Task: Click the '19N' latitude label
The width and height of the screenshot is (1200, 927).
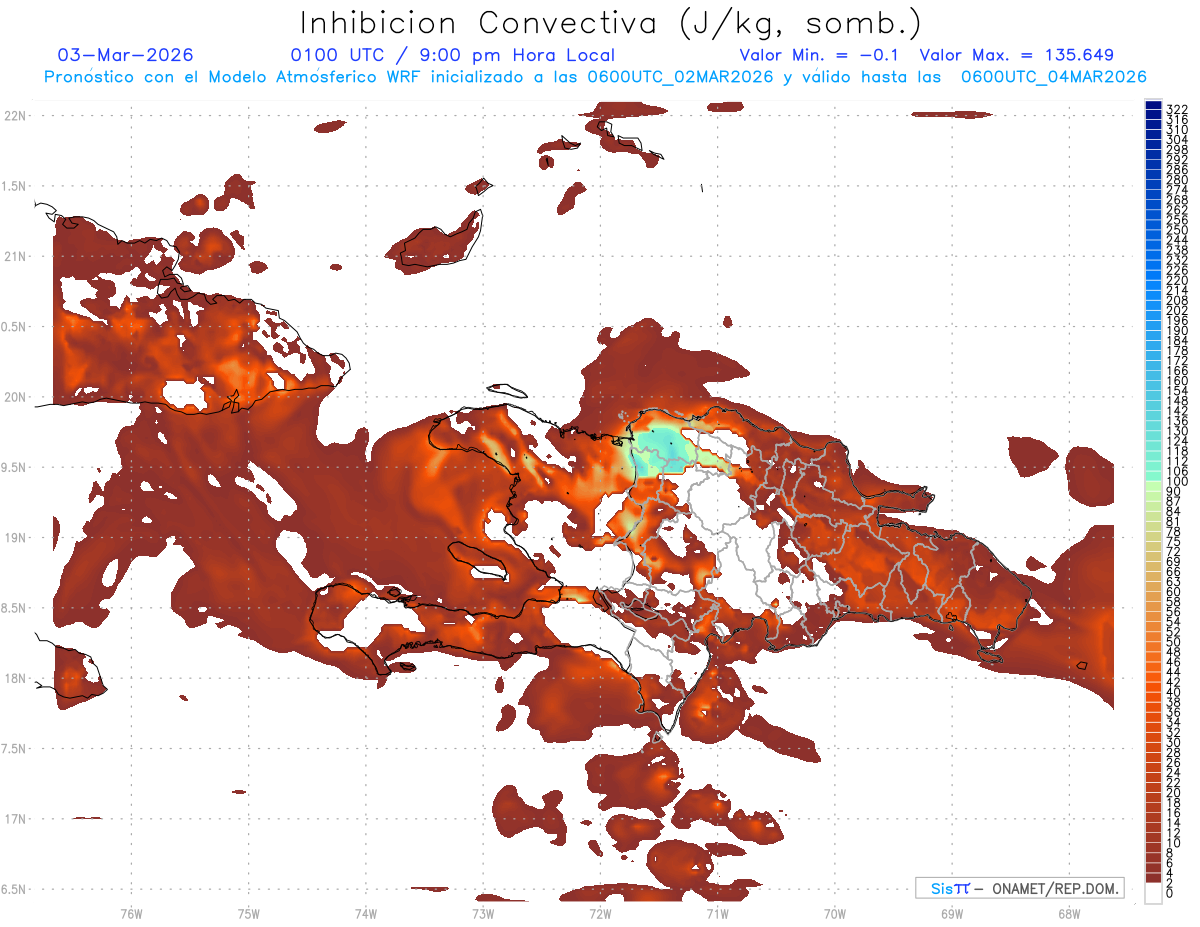Action: (14, 538)
